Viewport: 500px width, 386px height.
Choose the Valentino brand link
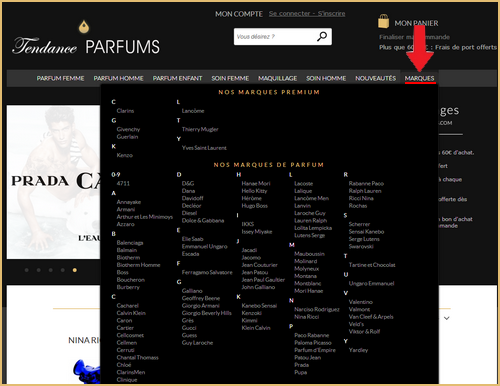click(361, 302)
